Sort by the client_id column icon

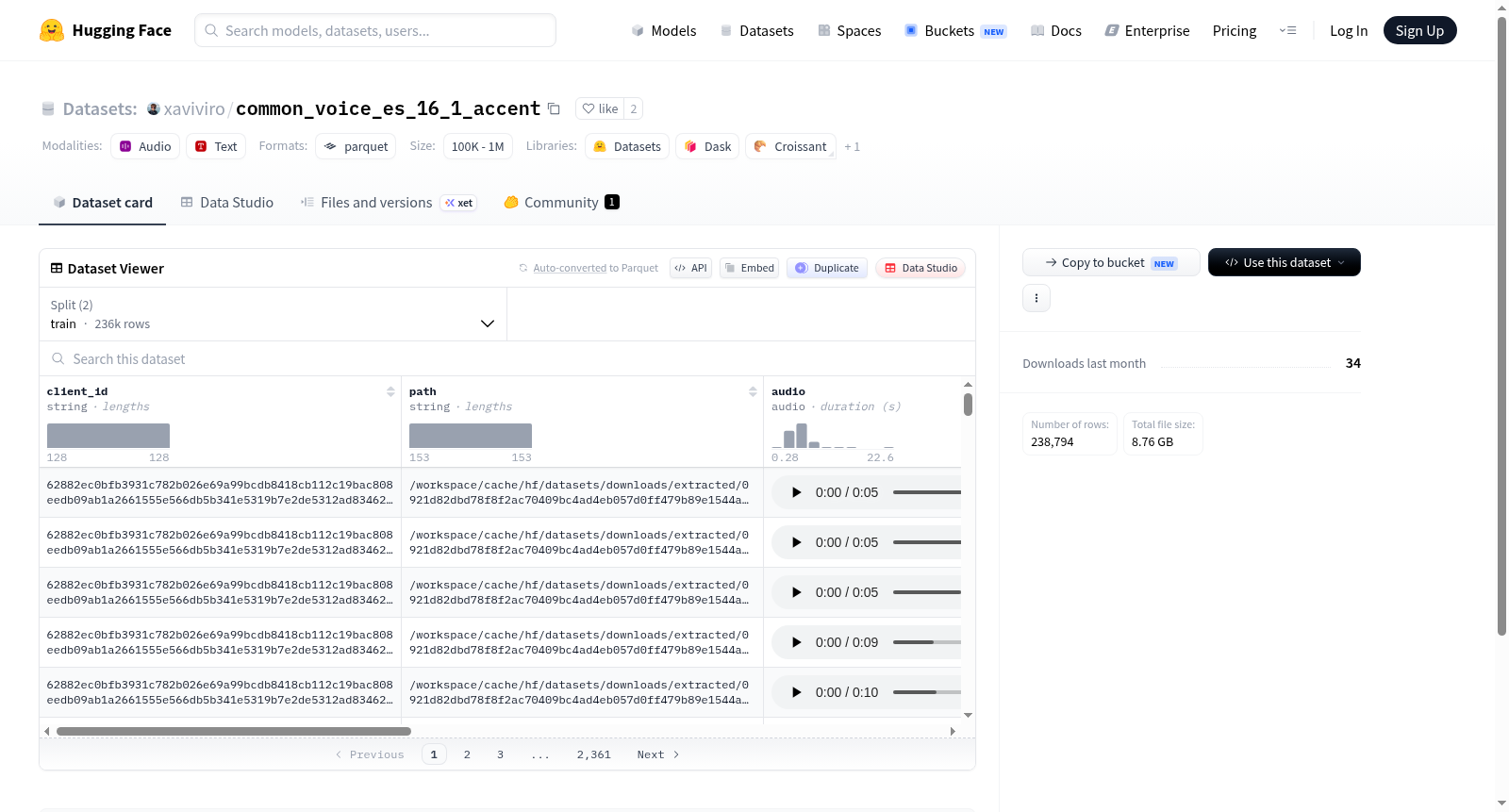click(x=390, y=391)
